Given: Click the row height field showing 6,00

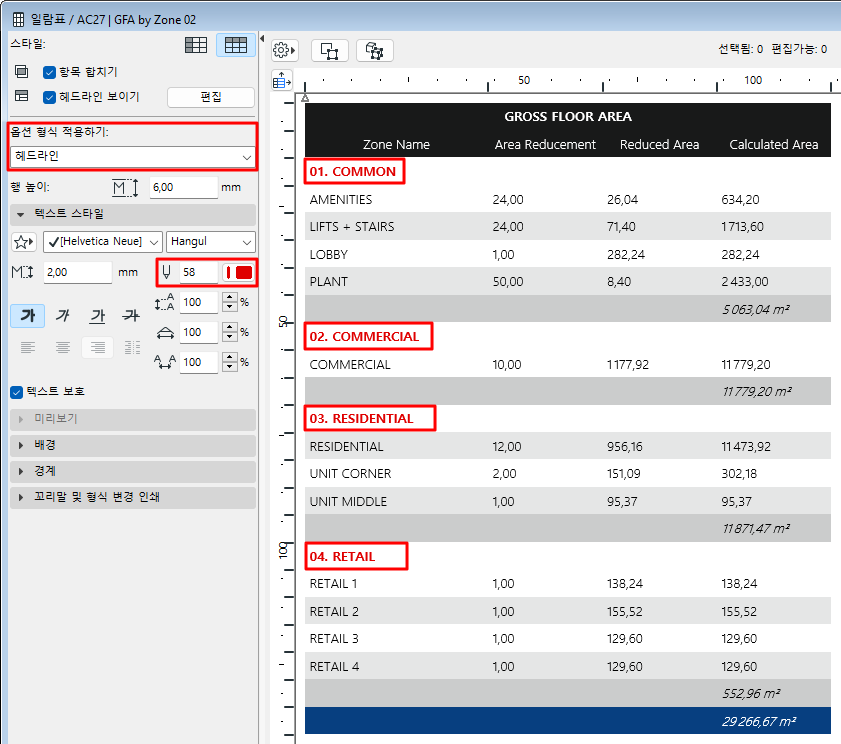Looking at the screenshot, I should tap(183, 187).
